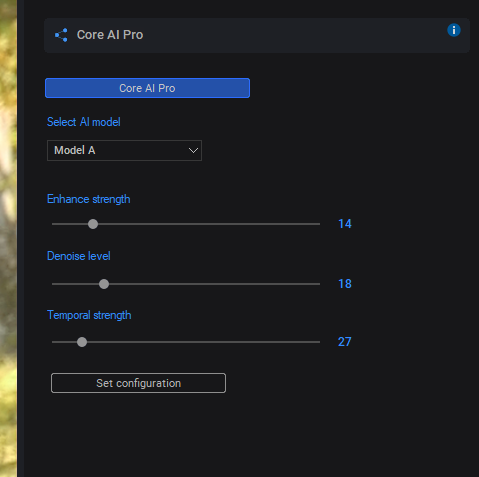Click the image preview strip at window edge
479x477 pixels.
pos(8,238)
